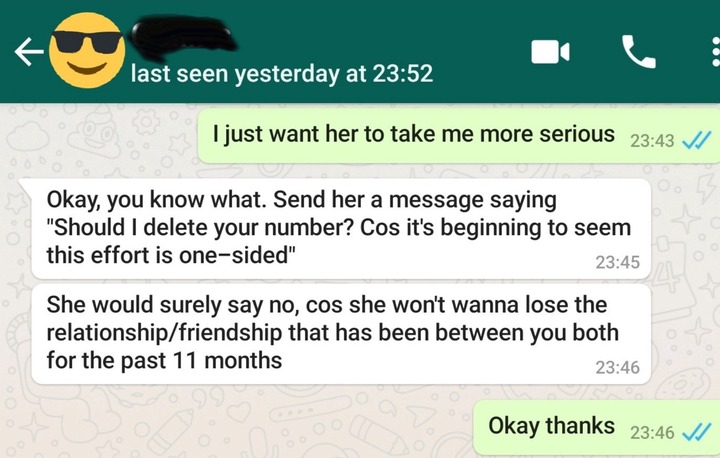Tap the read ticks on 'Okay thanks'

(697, 432)
